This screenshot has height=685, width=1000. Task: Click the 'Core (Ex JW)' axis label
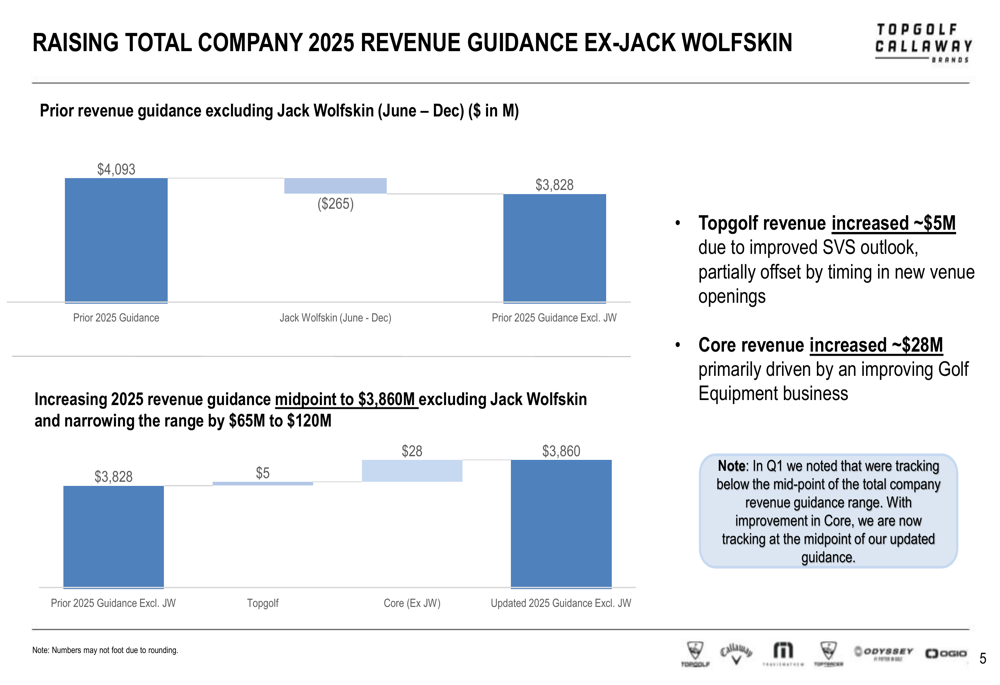tap(412, 603)
